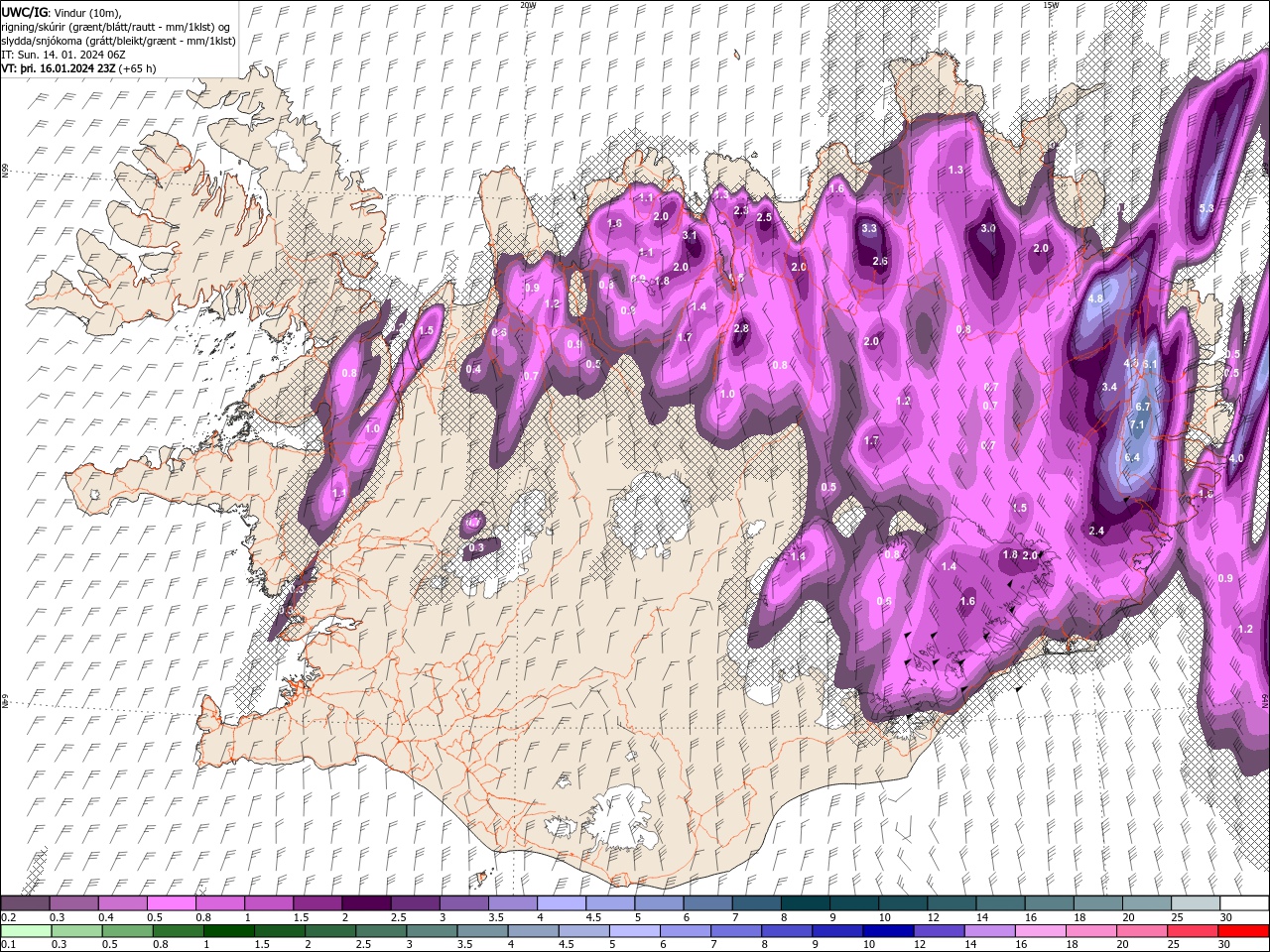The height and width of the screenshot is (952, 1270).
Task: Select the pale pink swatch between 16 and 18, lower legend
Action: click(x=1041, y=931)
